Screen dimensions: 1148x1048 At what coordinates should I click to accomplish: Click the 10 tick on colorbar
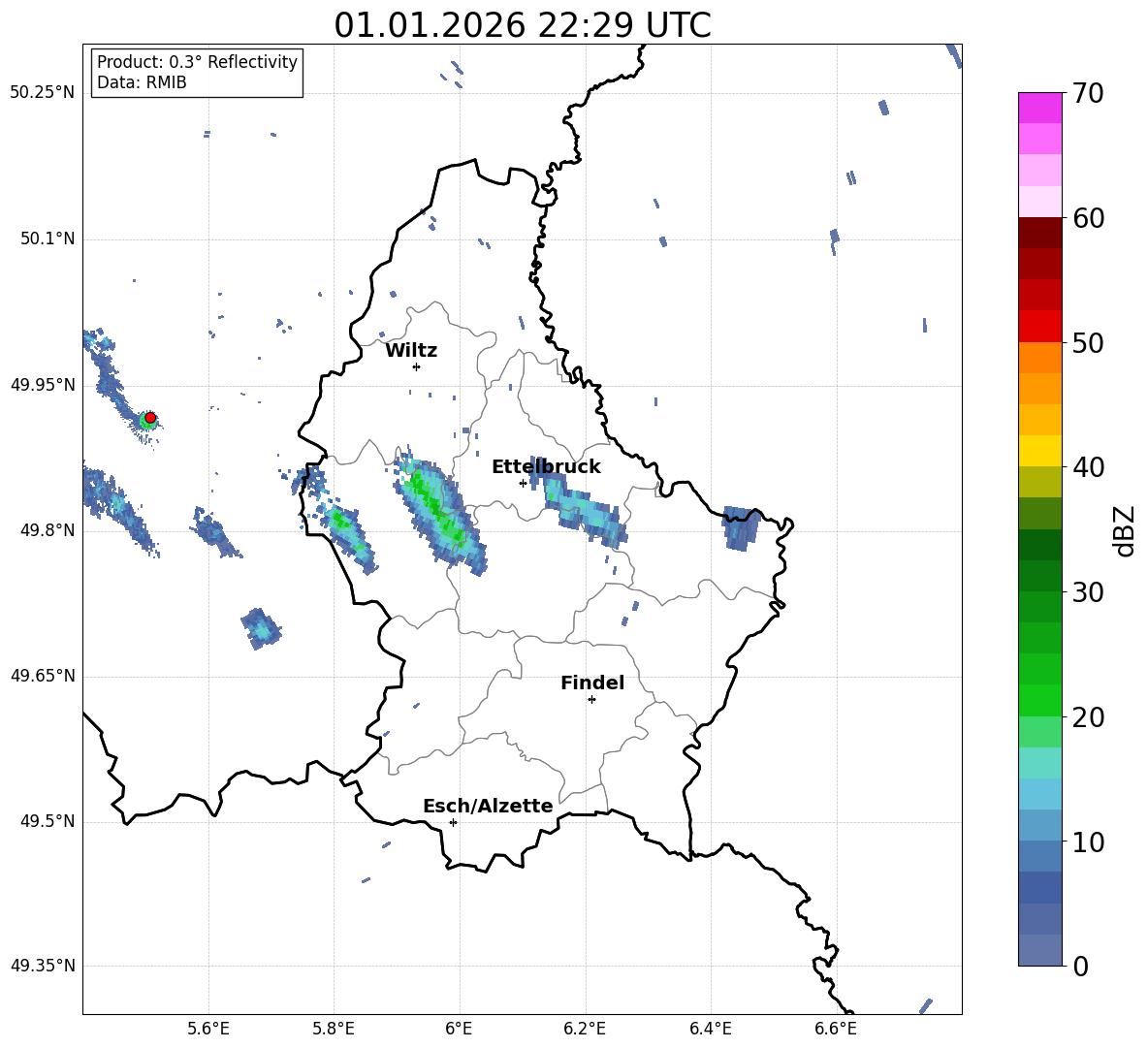[1088, 842]
